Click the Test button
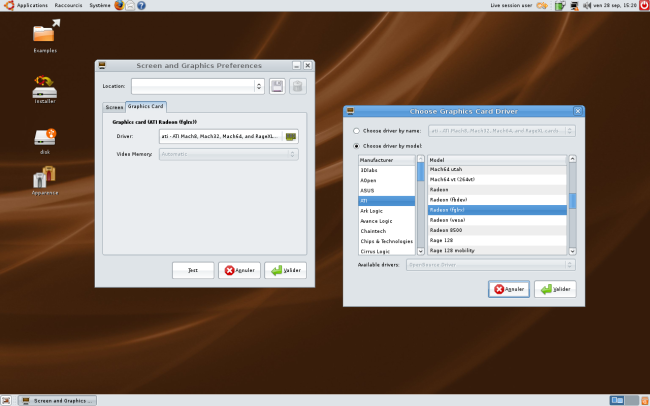 click(193, 270)
